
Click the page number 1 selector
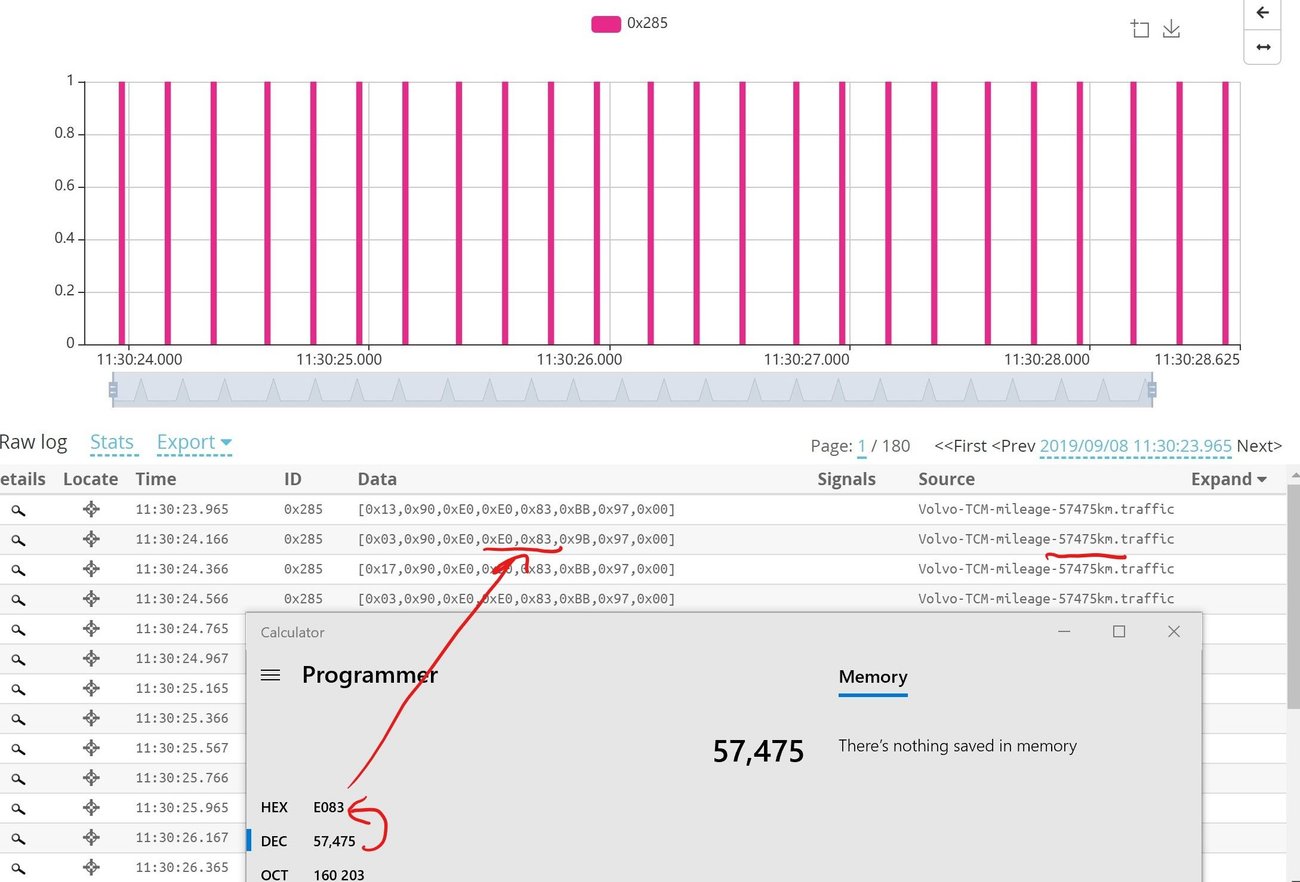(861, 446)
